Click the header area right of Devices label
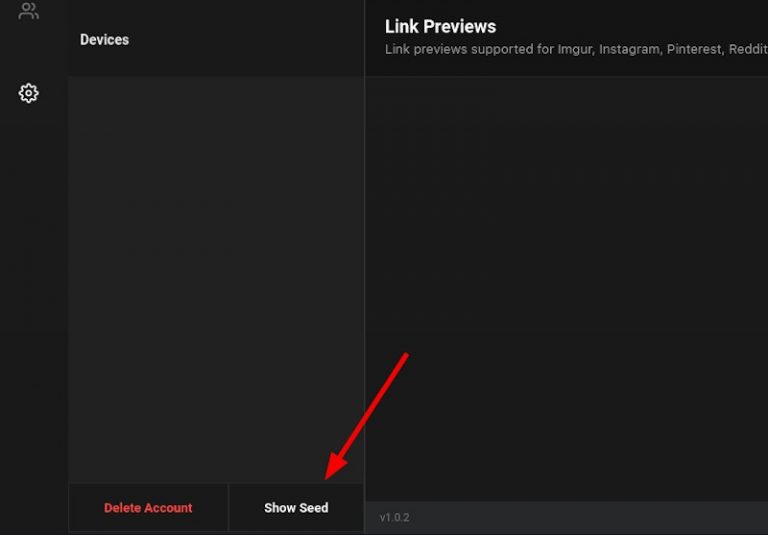This screenshot has height=535, width=768. click(250, 40)
